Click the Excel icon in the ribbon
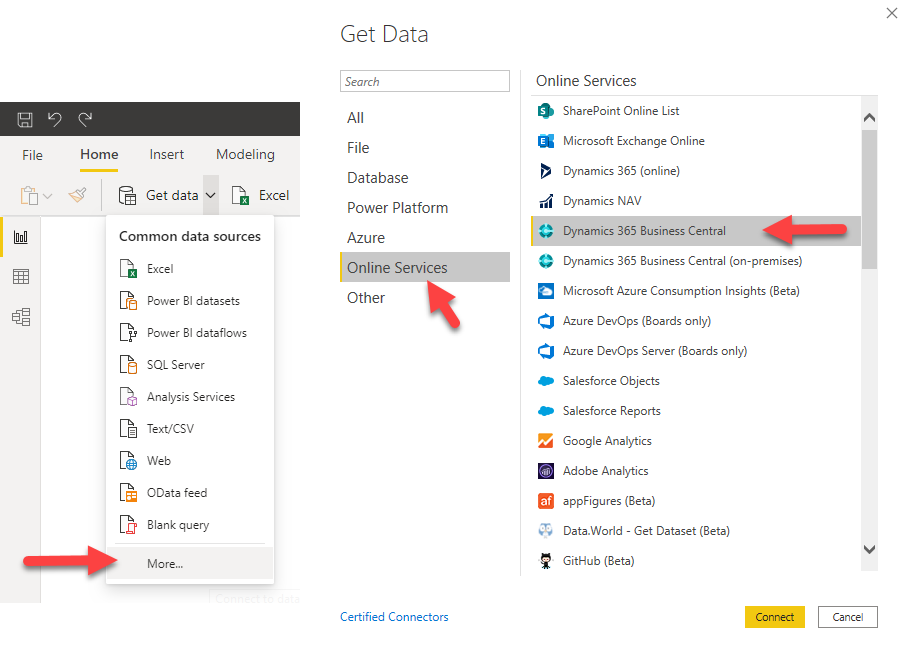The image size is (908, 658). [x=240, y=196]
